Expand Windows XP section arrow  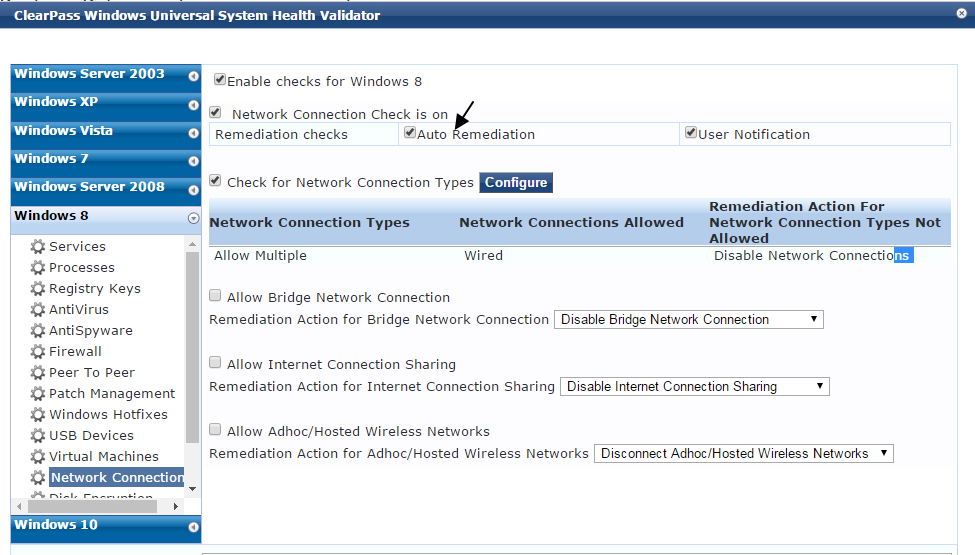193,105
